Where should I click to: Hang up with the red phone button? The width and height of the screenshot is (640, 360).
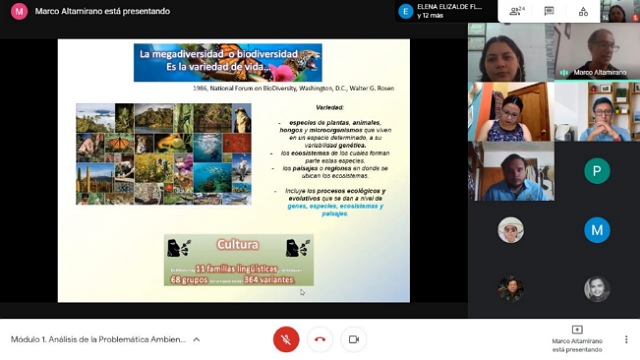320,339
